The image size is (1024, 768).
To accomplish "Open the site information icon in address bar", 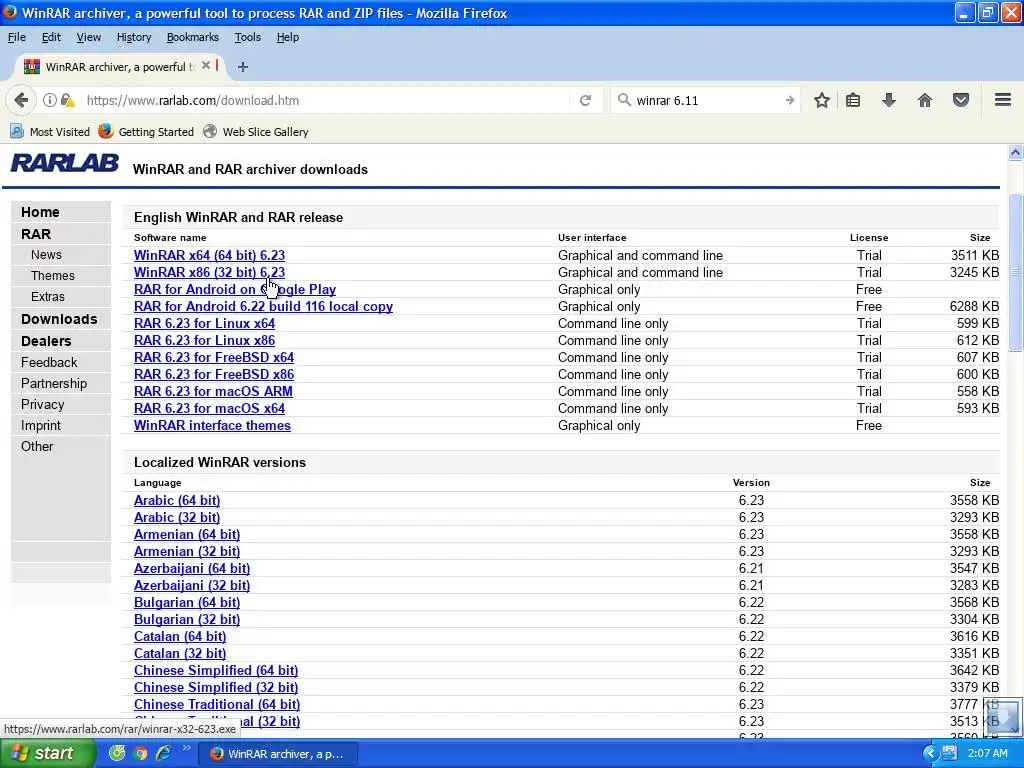I will (50, 100).
